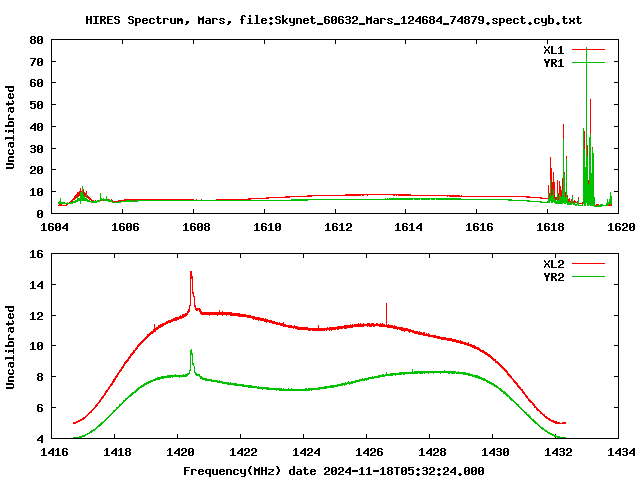Click the red XL2 hydrogen-line peak near 1420.4

tap(191, 292)
